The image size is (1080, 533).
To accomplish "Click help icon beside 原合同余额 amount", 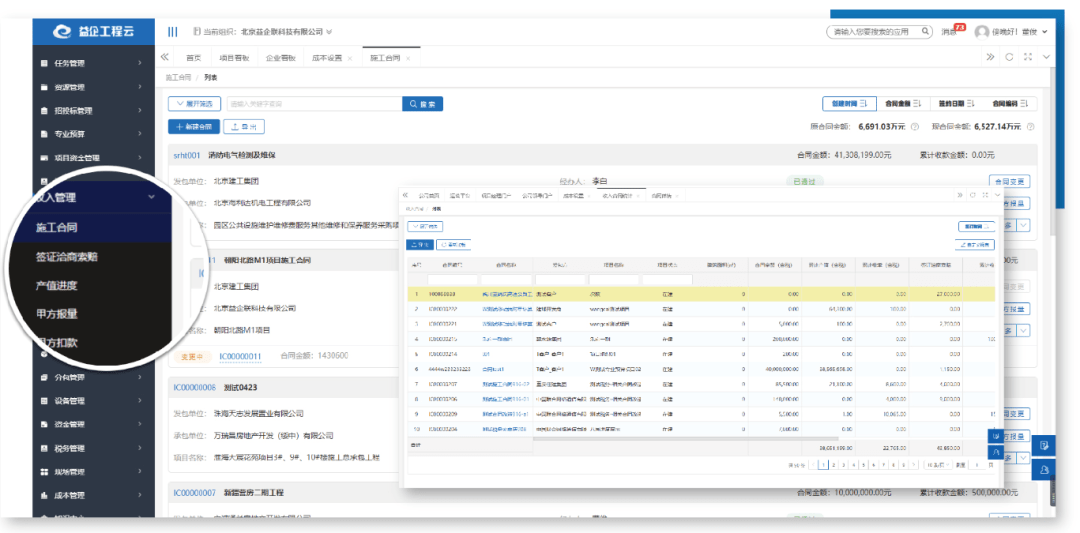I will point(915,127).
